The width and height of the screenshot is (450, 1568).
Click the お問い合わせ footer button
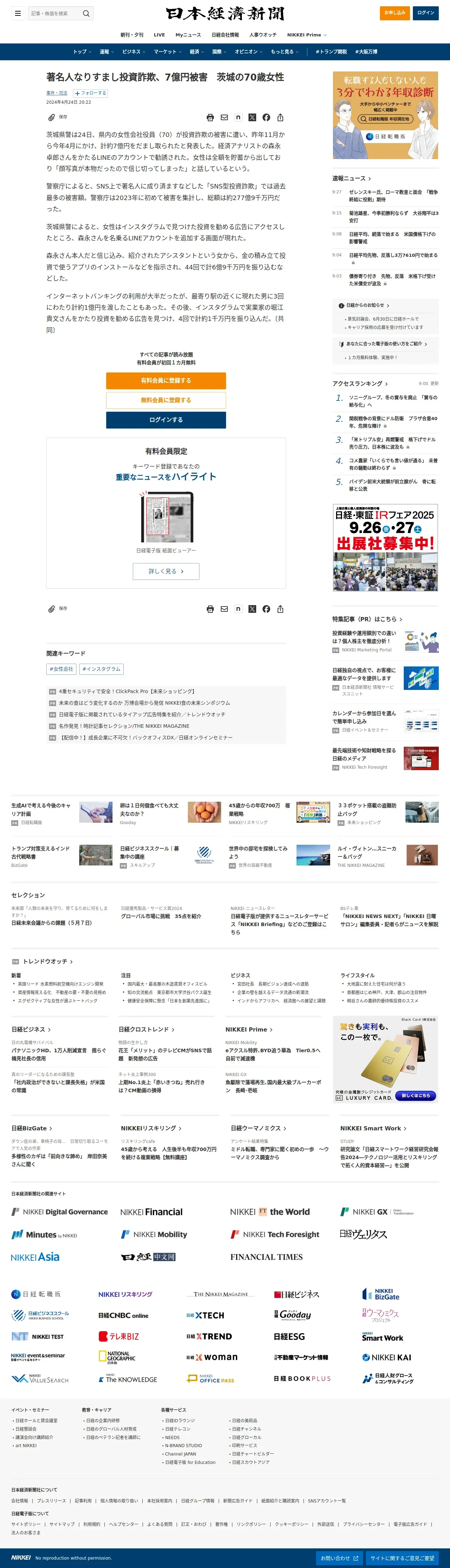click(x=339, y=1558)
